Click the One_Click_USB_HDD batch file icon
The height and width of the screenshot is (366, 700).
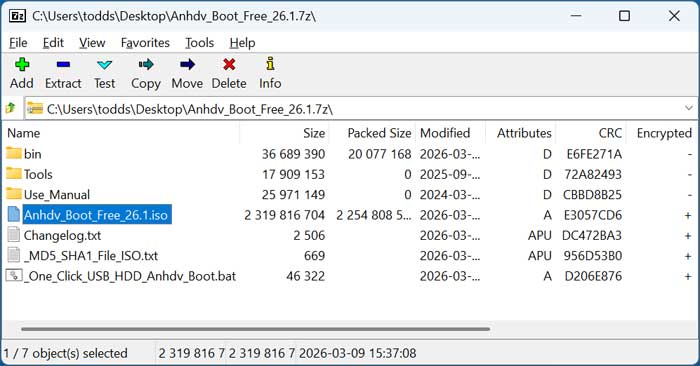14,275
